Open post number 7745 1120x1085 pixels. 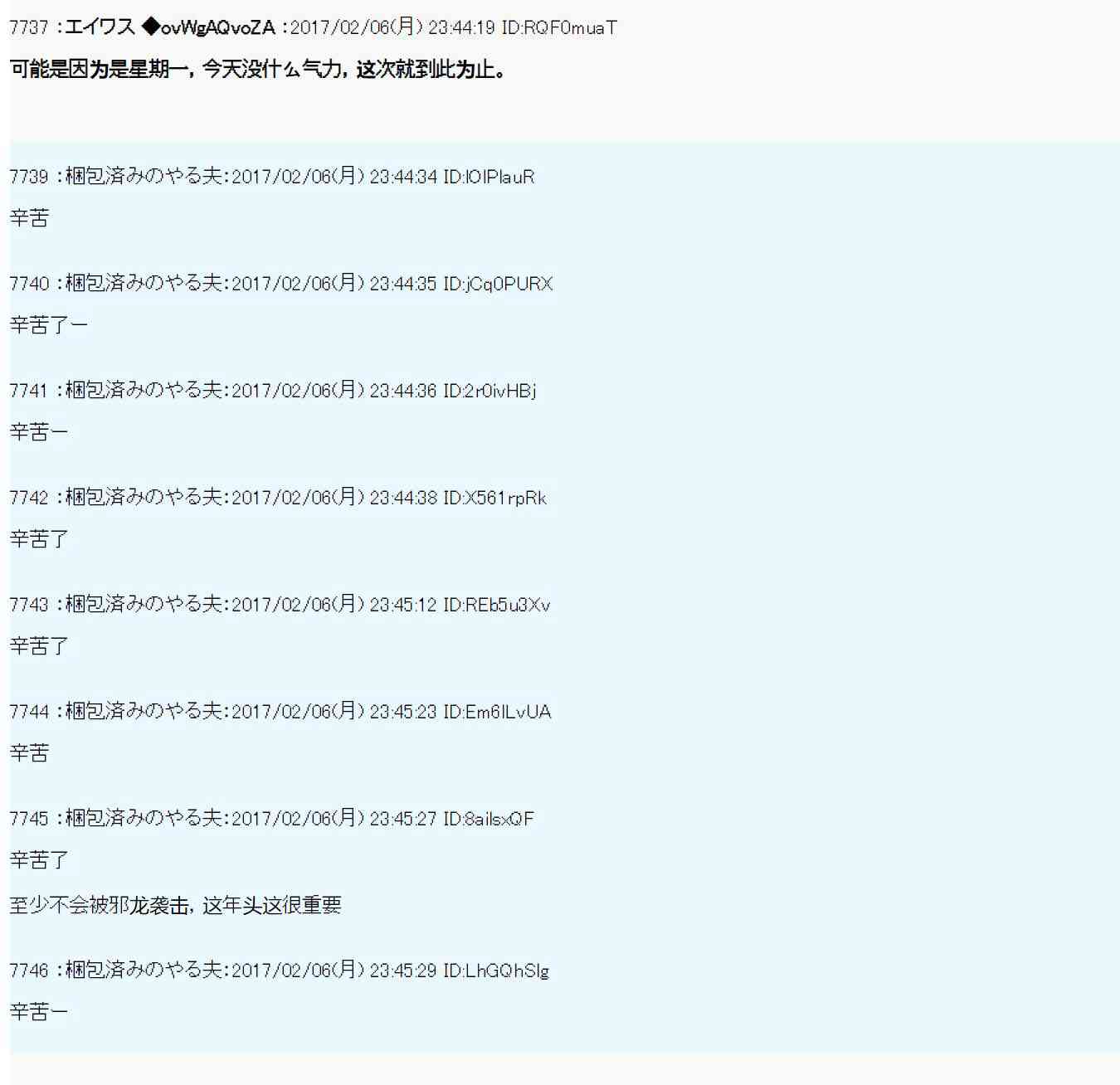click(x=29, y=819)
